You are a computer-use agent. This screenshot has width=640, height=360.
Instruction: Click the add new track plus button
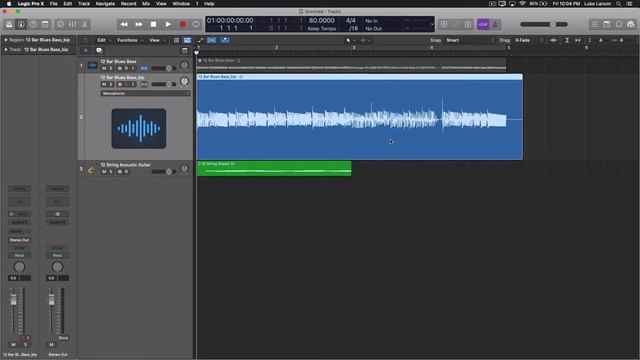coord(86,51)
